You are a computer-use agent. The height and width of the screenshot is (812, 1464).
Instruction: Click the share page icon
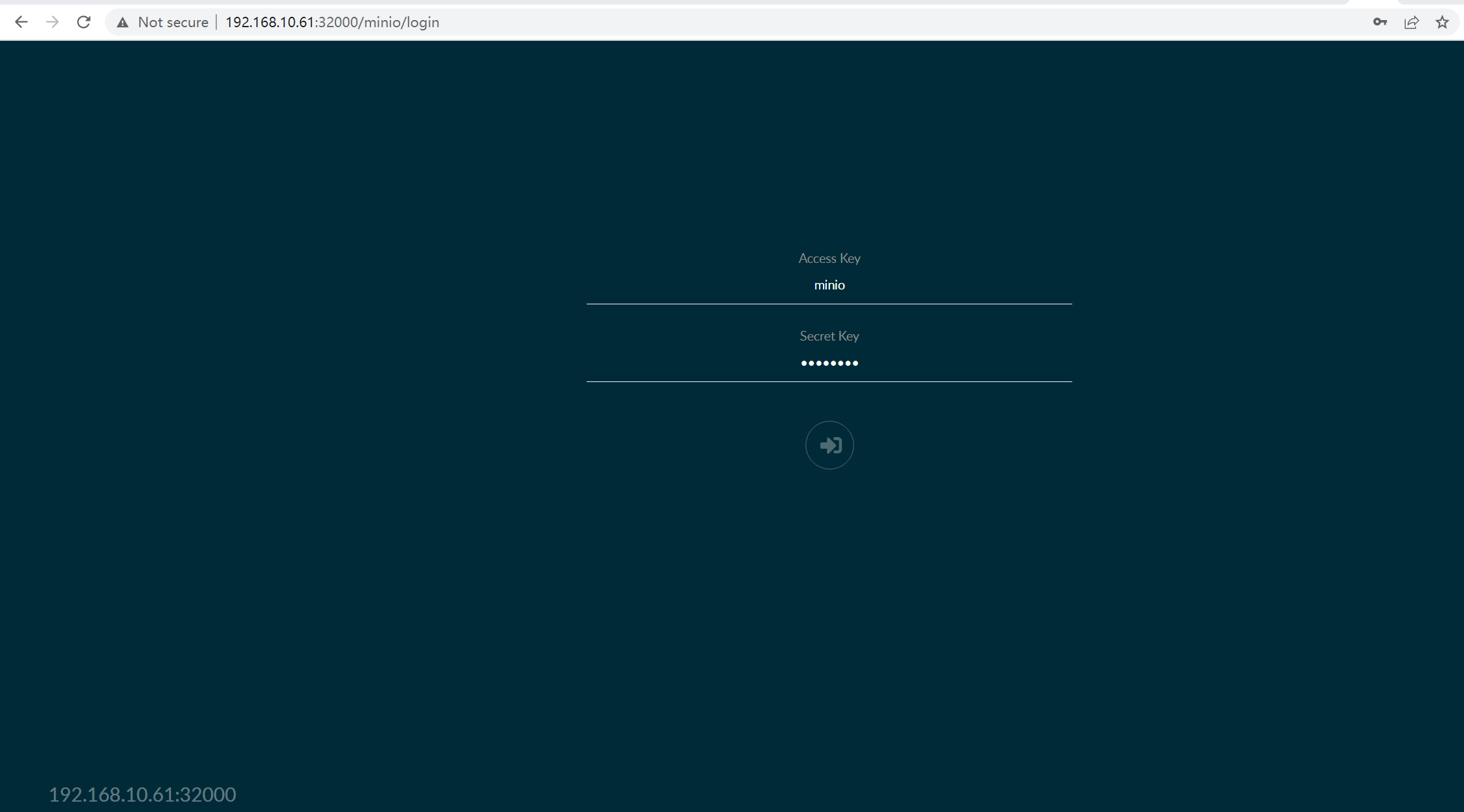click(1412, 22)
